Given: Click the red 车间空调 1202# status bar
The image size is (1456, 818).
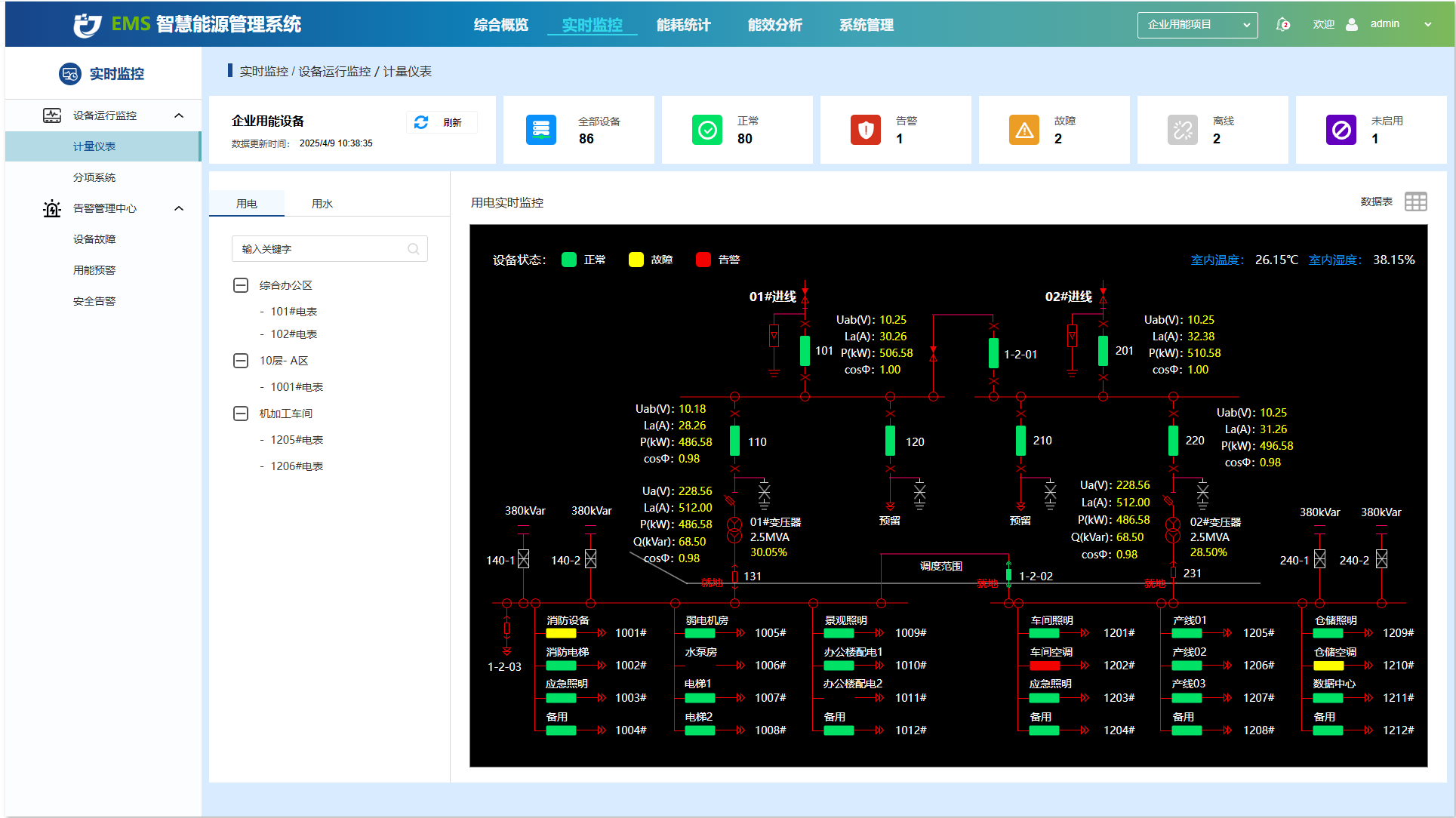Looking at the screenshot, I should pyautogui.click(x=1045, y=666).
